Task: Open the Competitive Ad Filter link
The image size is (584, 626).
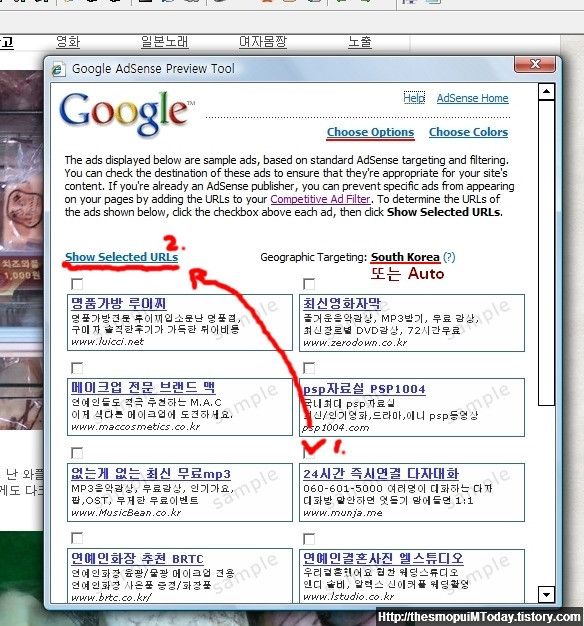Action: tap(321, 199)
